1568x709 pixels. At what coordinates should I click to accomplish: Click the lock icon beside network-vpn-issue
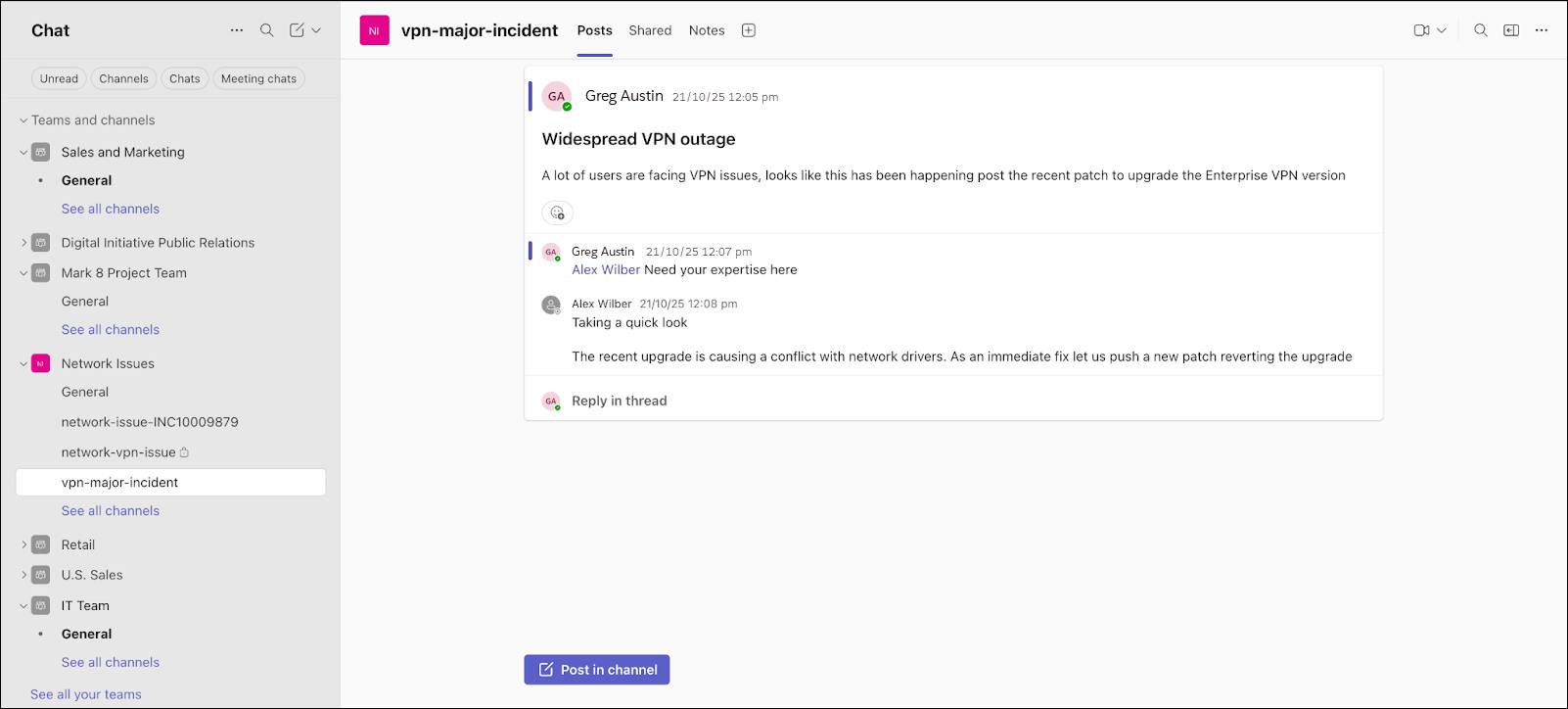pyautogui.click(x=184, y=452)
